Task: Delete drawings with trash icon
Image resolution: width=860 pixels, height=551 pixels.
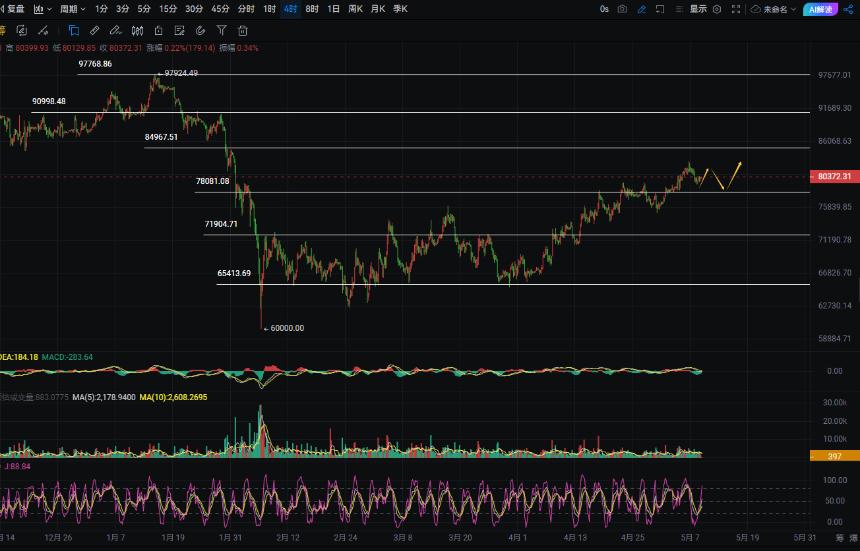Action: 243,31
